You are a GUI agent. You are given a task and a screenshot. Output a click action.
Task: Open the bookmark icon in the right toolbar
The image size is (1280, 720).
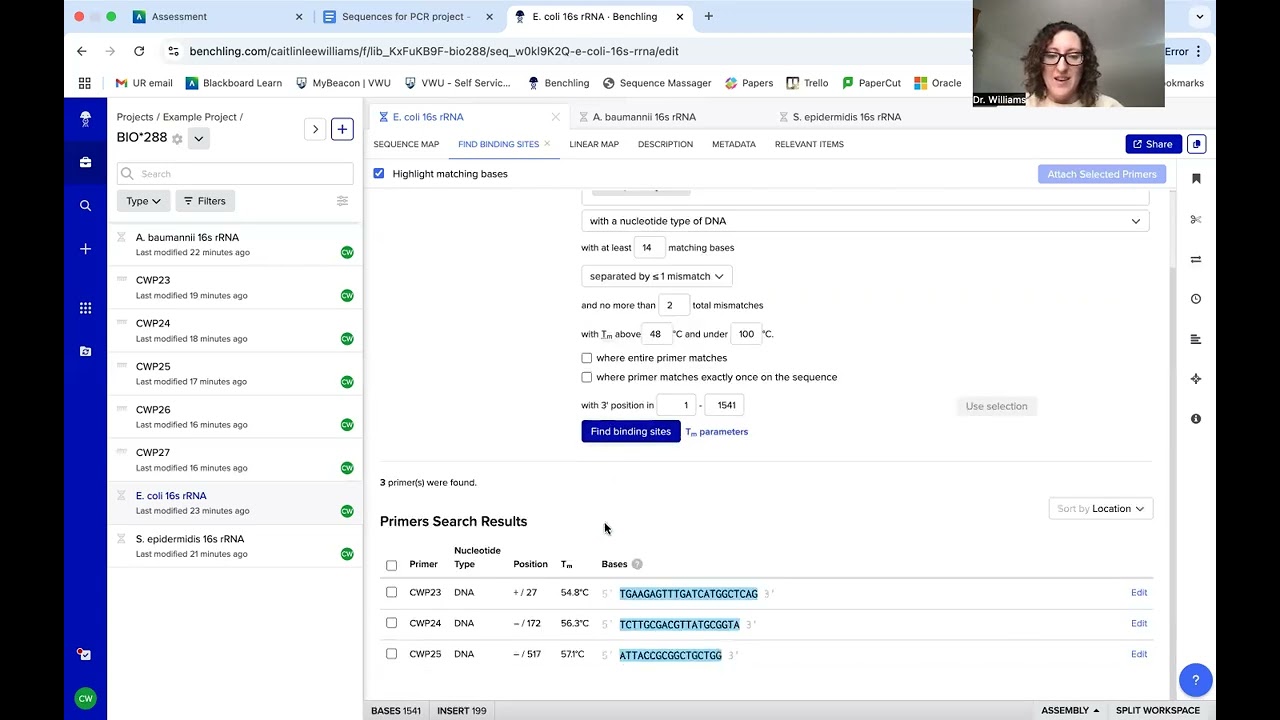1196,179
